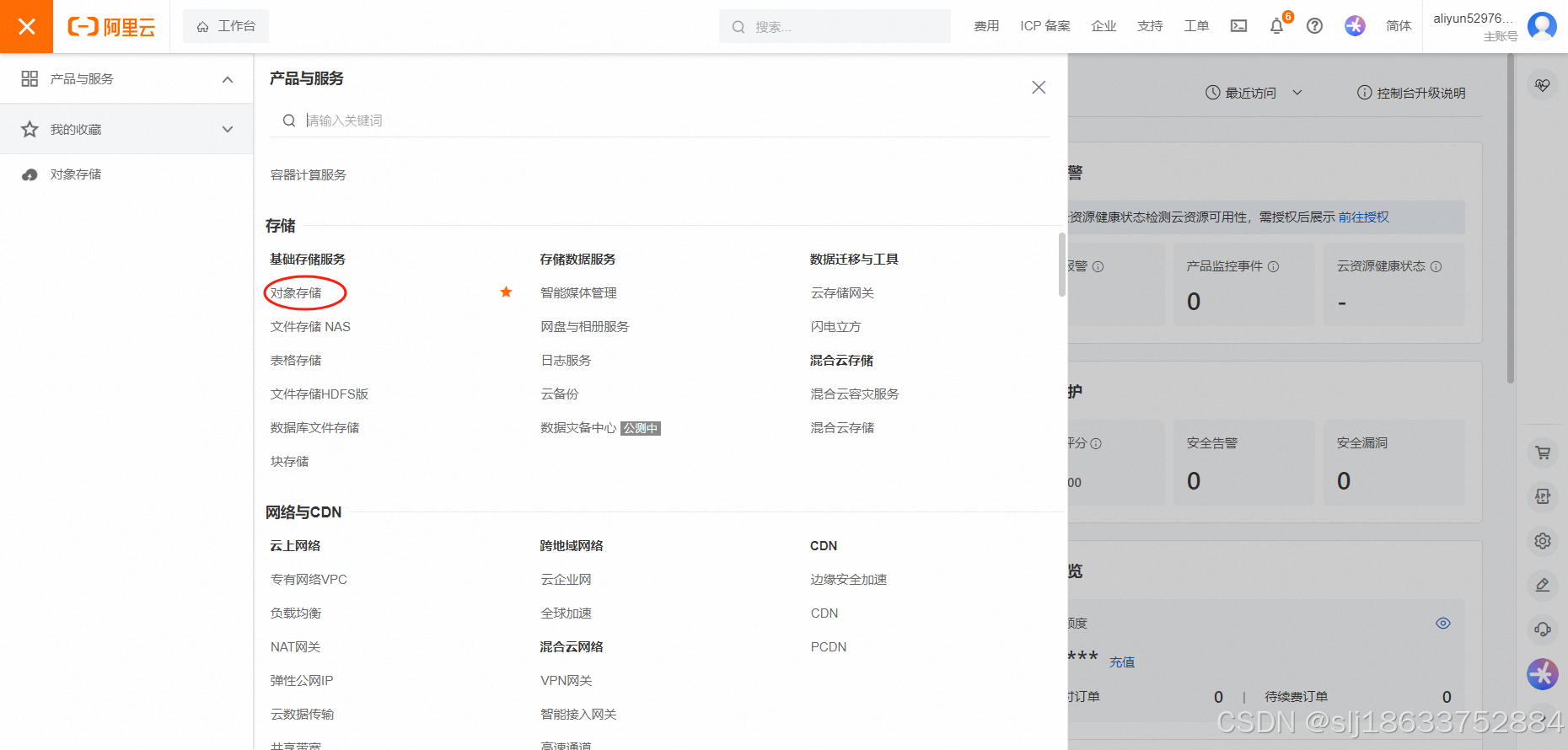Expand the 我的收藏 sidebar section
The height and width of the screenshot is (750, 1568).
[x=228, y=129]
